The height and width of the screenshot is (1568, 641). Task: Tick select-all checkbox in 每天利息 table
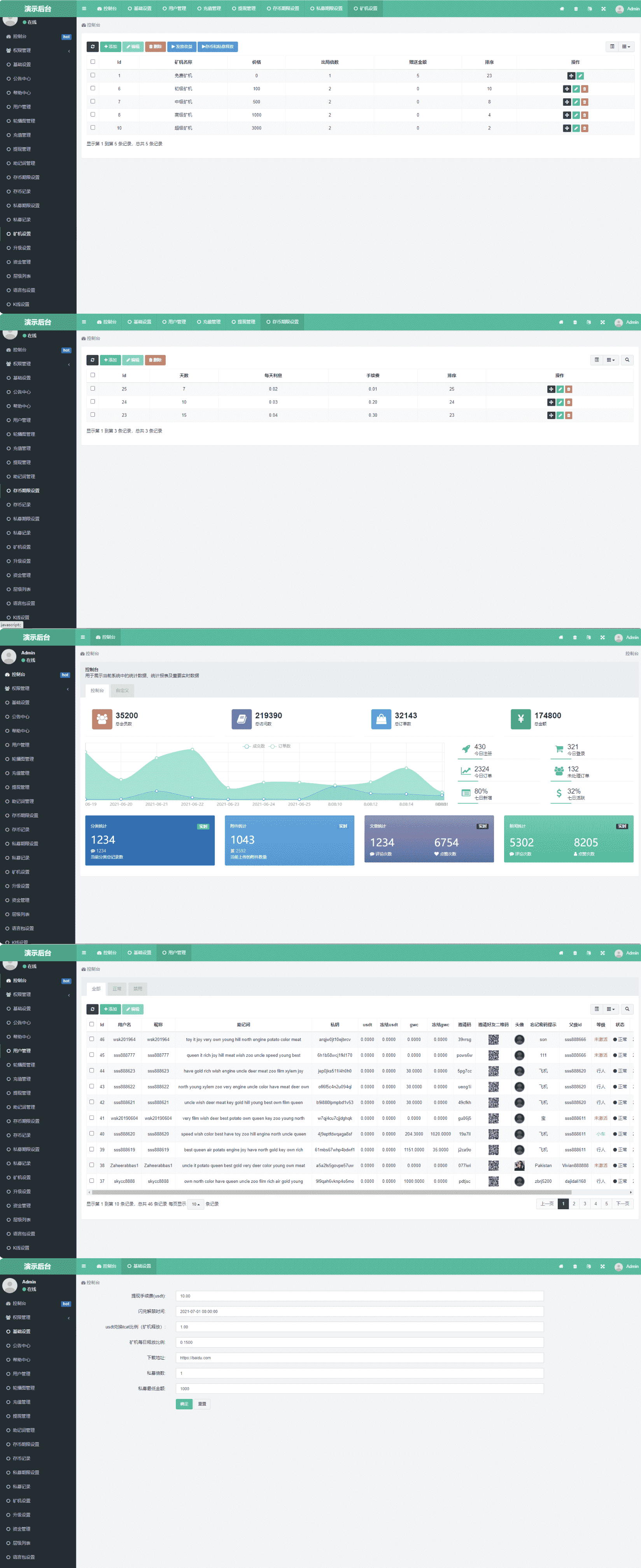click(93, 375)
